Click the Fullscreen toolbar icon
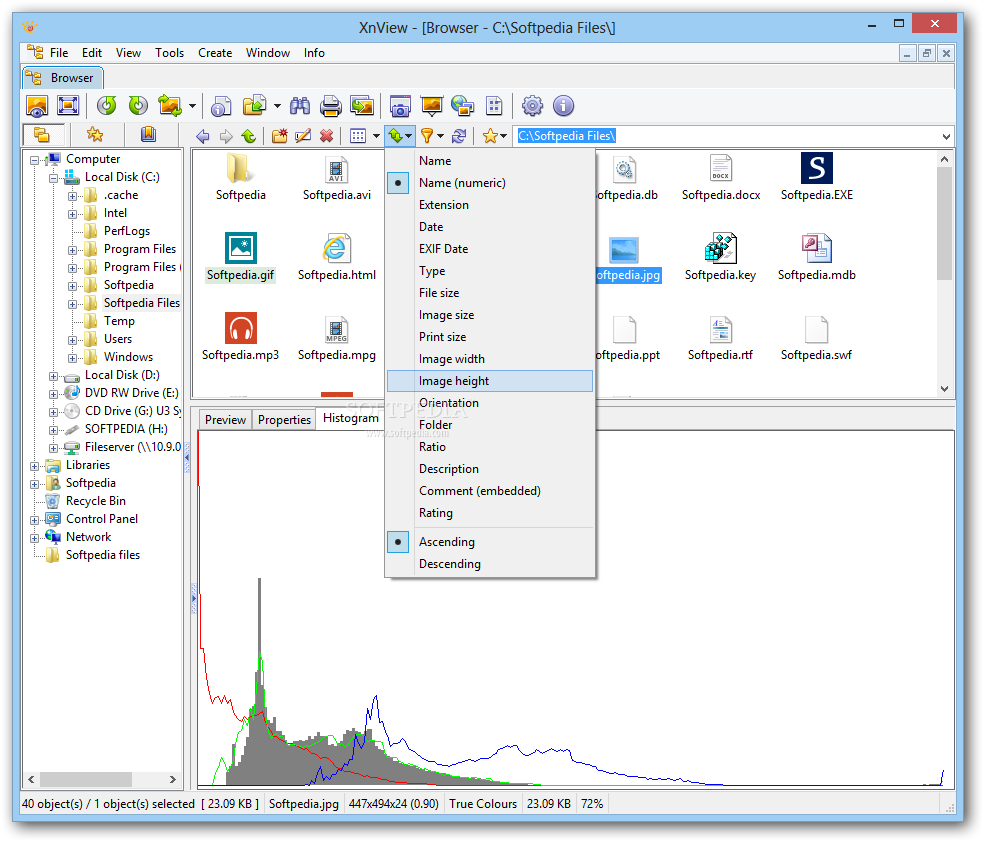 [68, 105]
